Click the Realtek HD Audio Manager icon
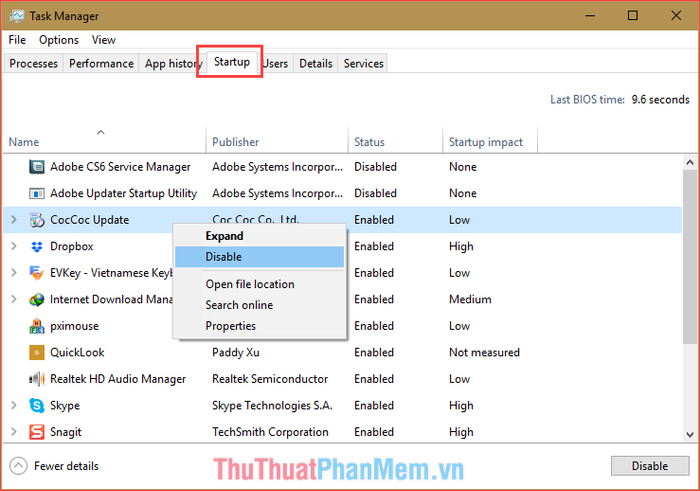 [x=37, y=379]
